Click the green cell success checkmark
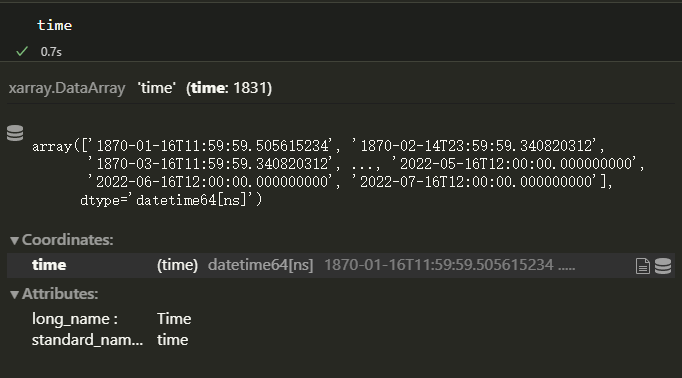This screenshot has width=682, height=378. (x=22, y=51)
